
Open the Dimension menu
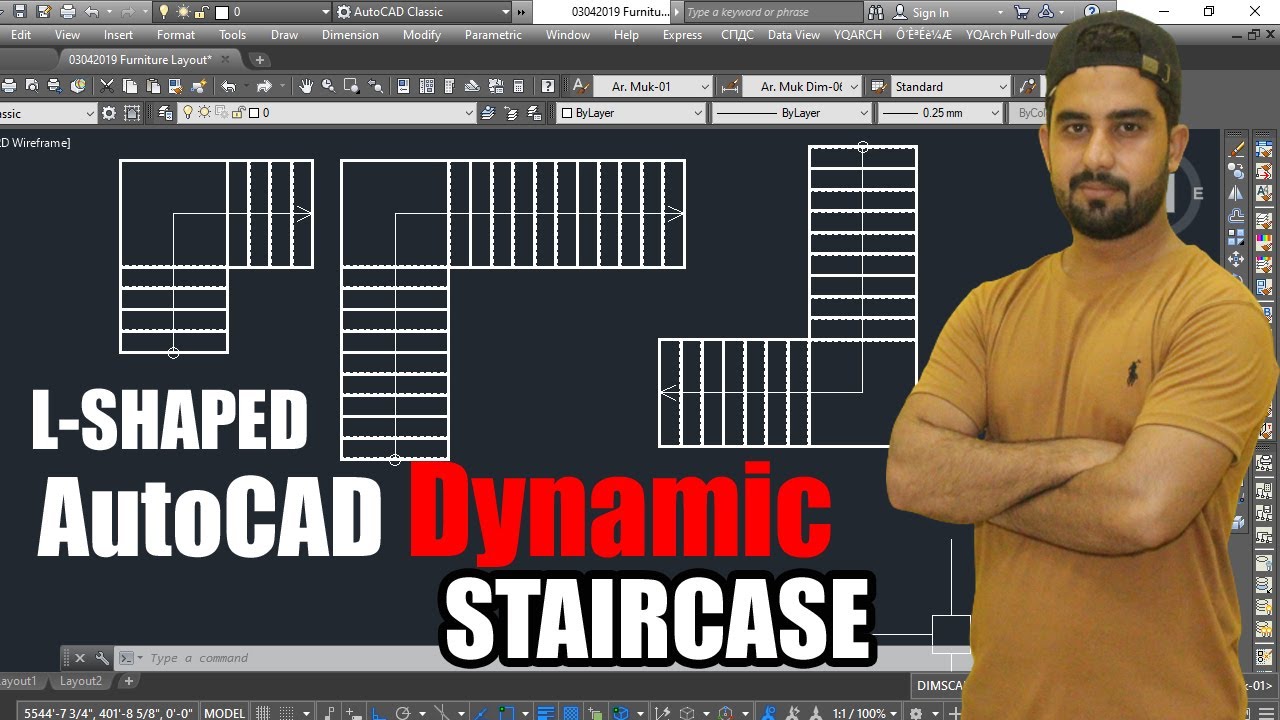[350, 35]
